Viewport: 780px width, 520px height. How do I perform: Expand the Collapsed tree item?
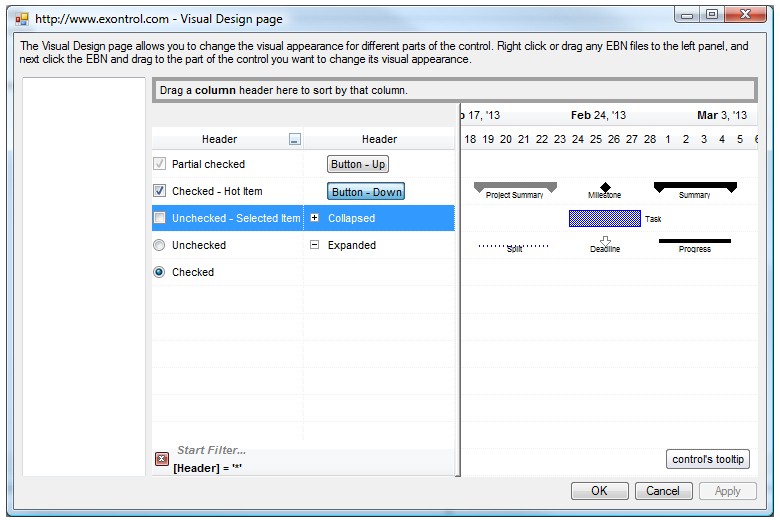[315, 218]
